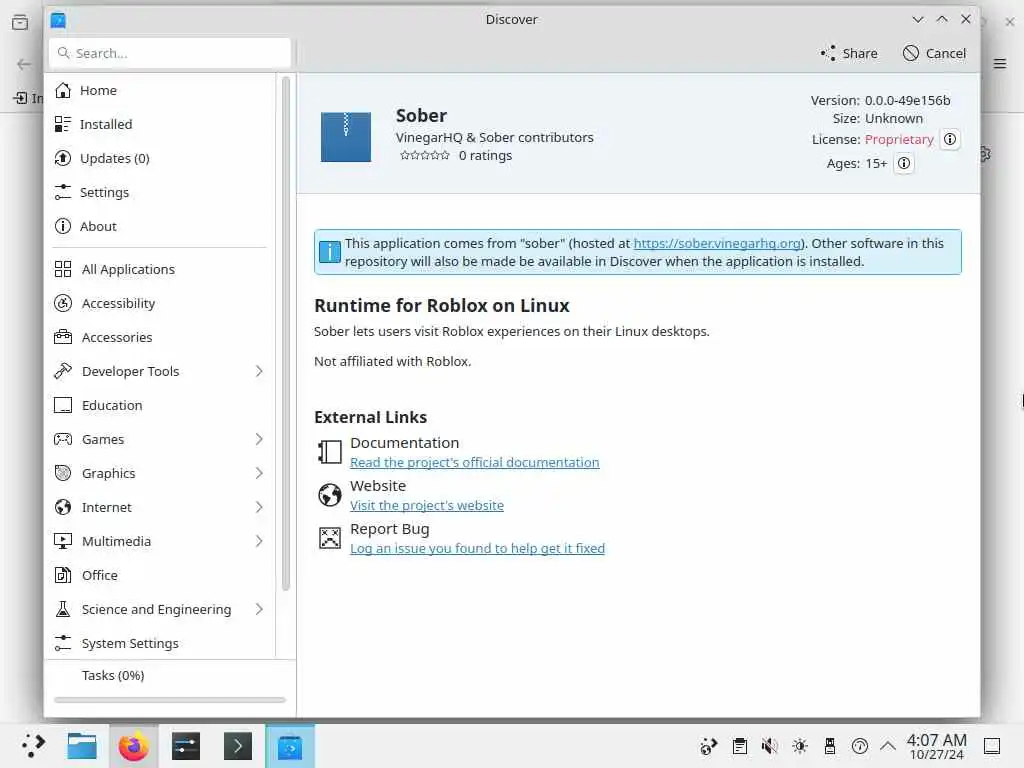Click the Discover window title icon
1024x768 pixels.
click(58, 20)
